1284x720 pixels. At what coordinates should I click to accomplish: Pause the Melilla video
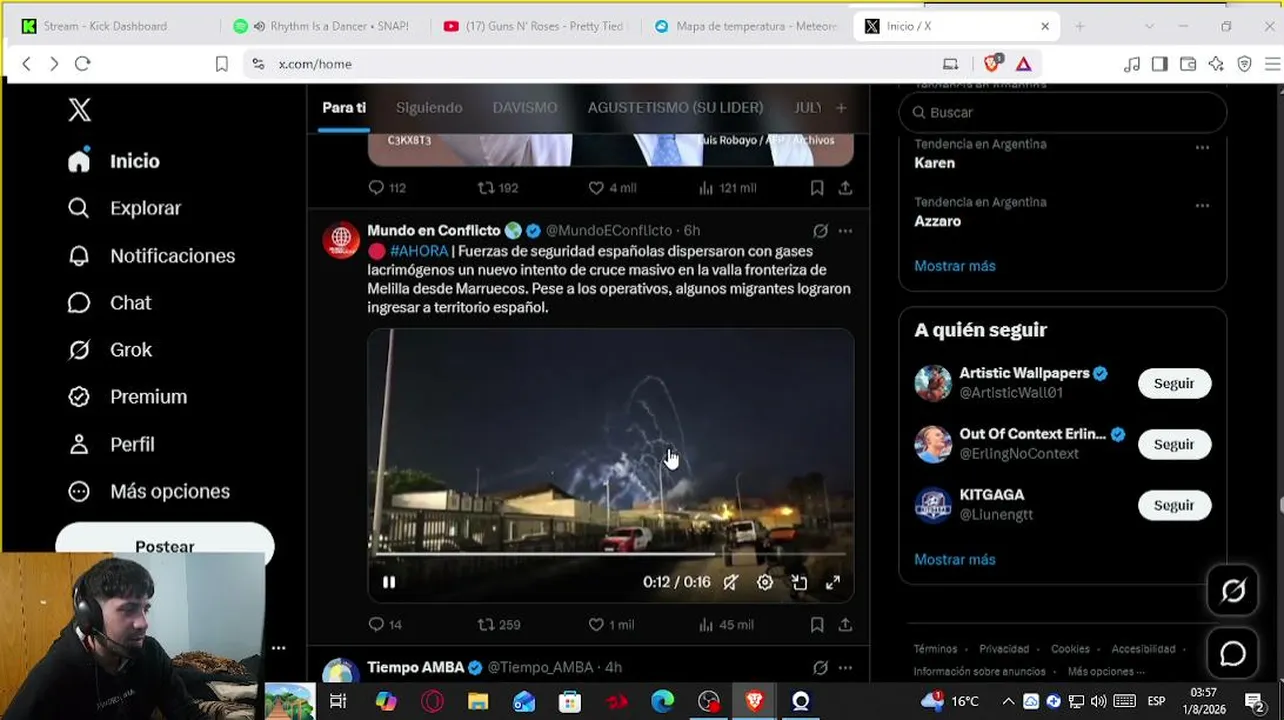(x=389, y=582)
